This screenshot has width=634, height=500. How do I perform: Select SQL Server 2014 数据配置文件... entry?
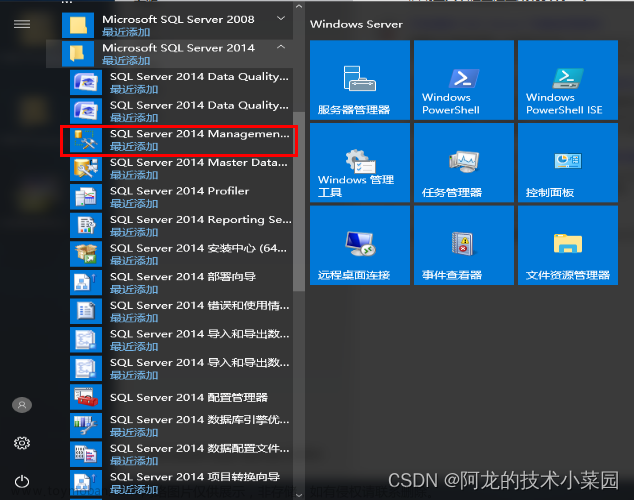pos(181,454)
